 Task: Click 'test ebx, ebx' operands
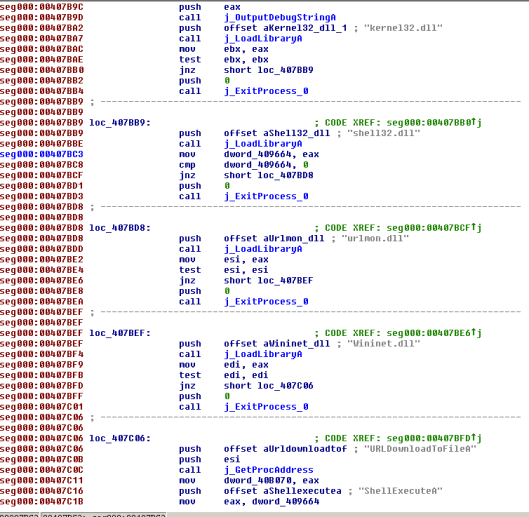point(246,59)
